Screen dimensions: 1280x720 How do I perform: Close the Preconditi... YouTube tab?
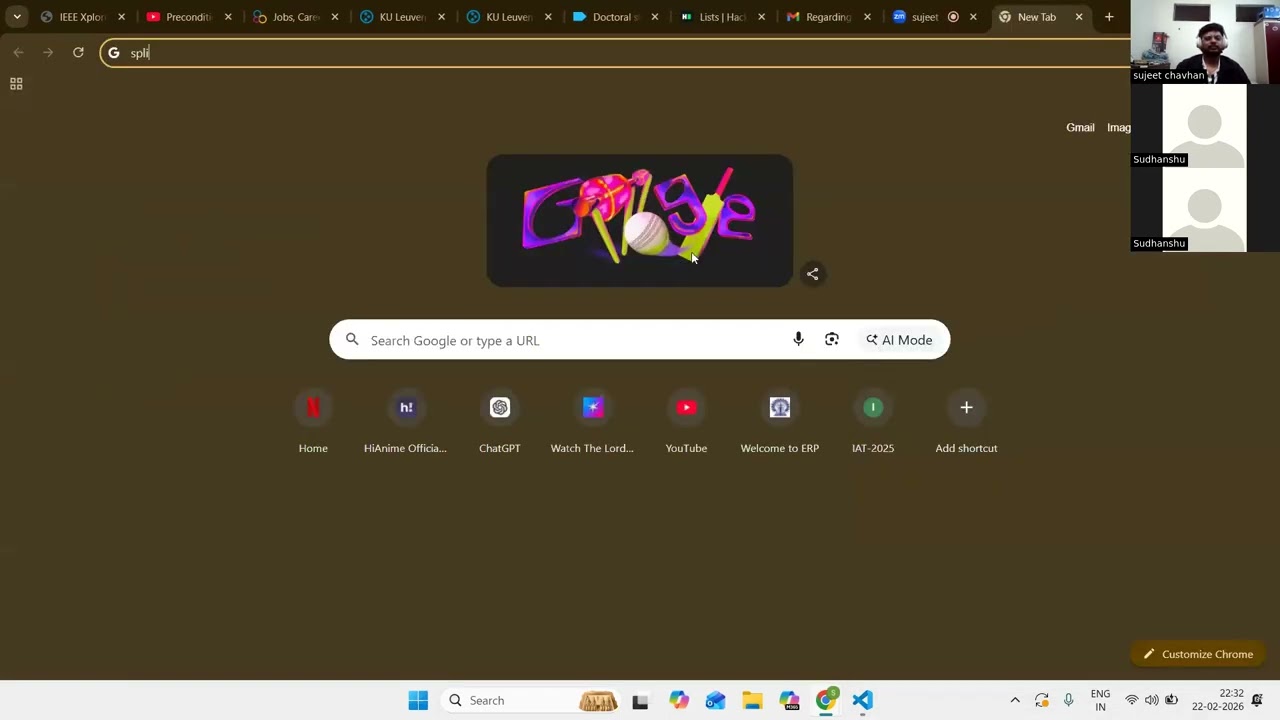tap(228, 17)
